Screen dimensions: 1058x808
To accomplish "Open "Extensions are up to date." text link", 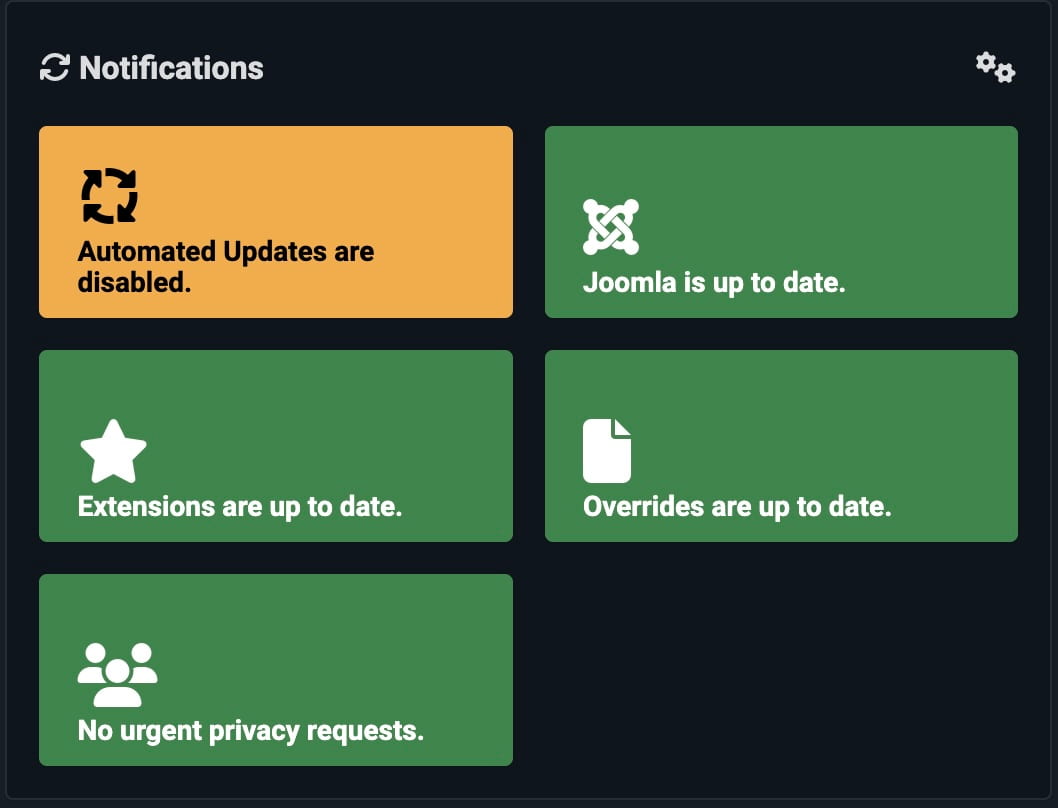I will click(240, 506).
